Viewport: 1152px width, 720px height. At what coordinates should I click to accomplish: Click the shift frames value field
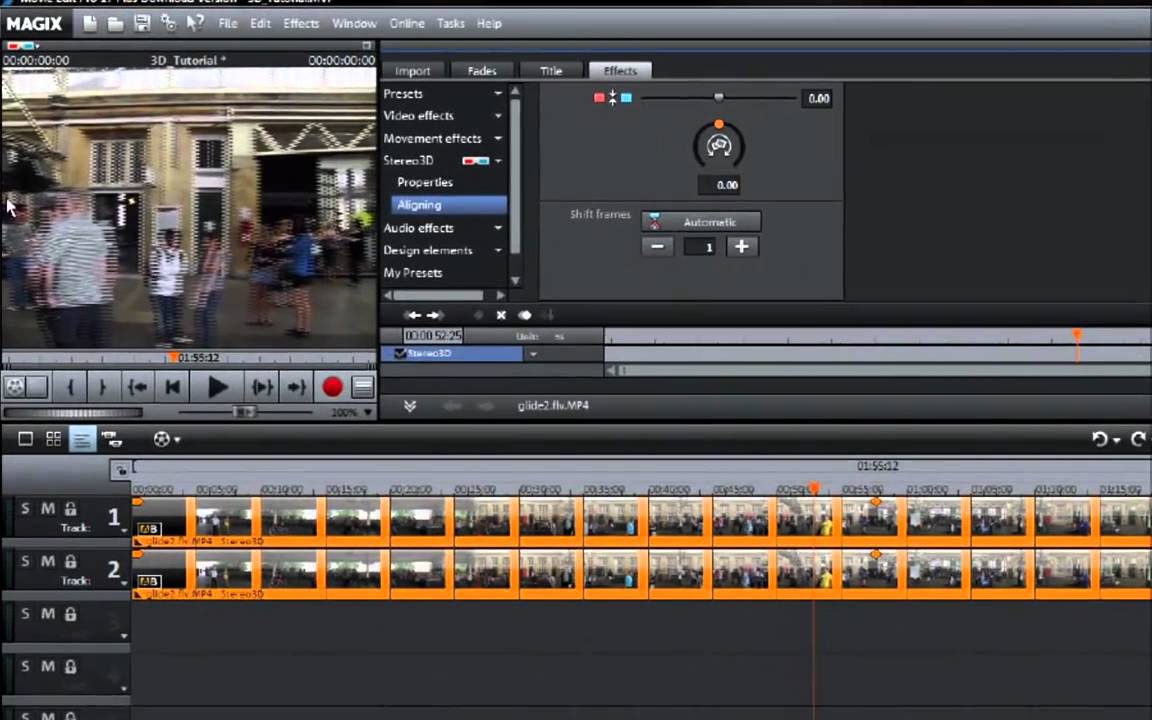699,247
